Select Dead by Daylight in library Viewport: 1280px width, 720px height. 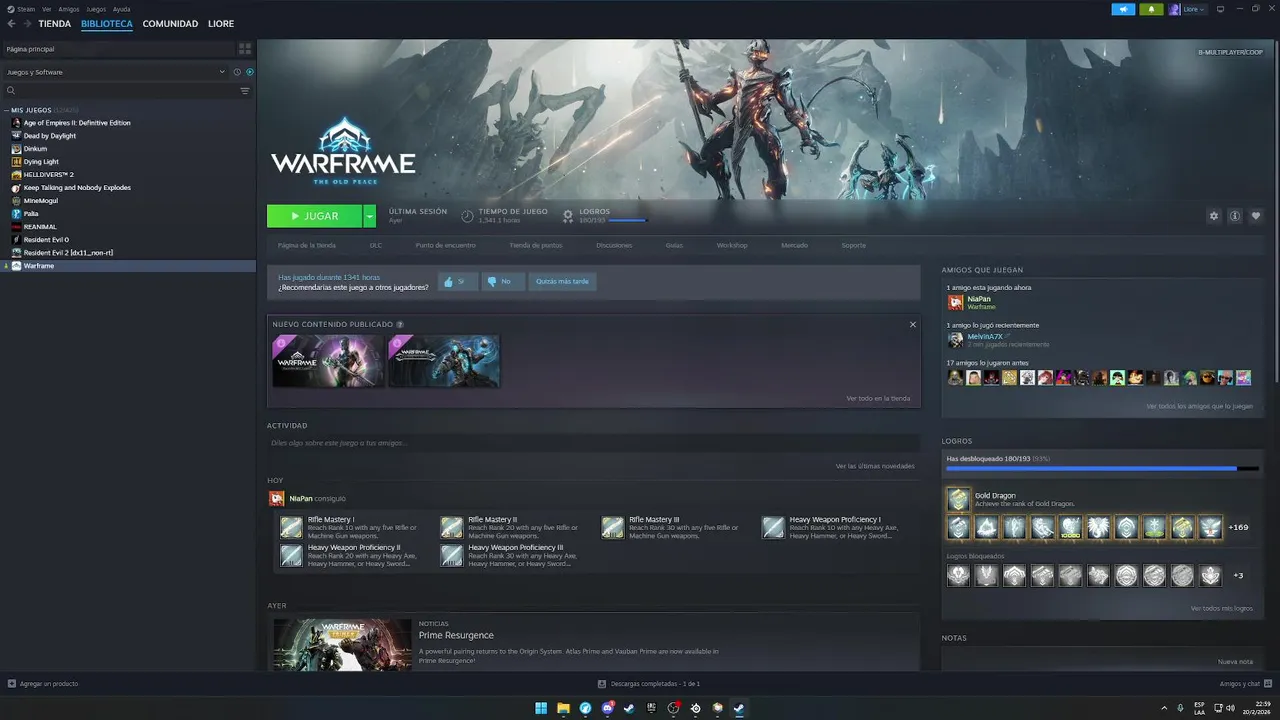pyautogui.click(x=50, y=136)
